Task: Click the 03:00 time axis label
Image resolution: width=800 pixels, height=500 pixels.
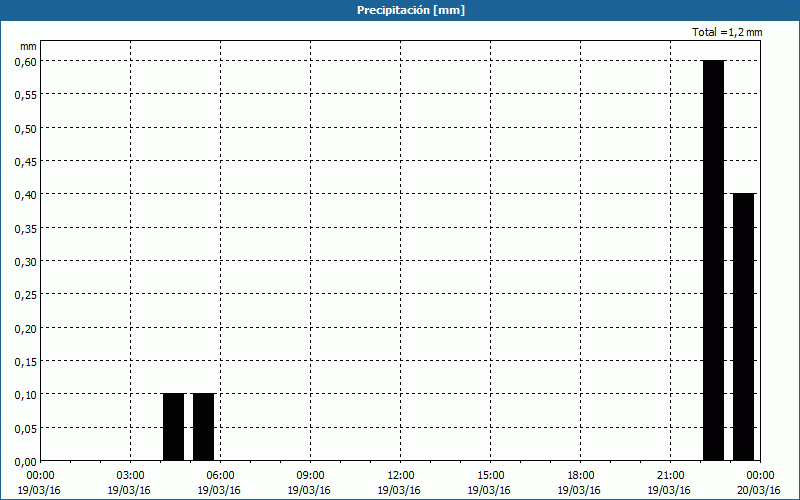Action: click(x=130, y=476)
